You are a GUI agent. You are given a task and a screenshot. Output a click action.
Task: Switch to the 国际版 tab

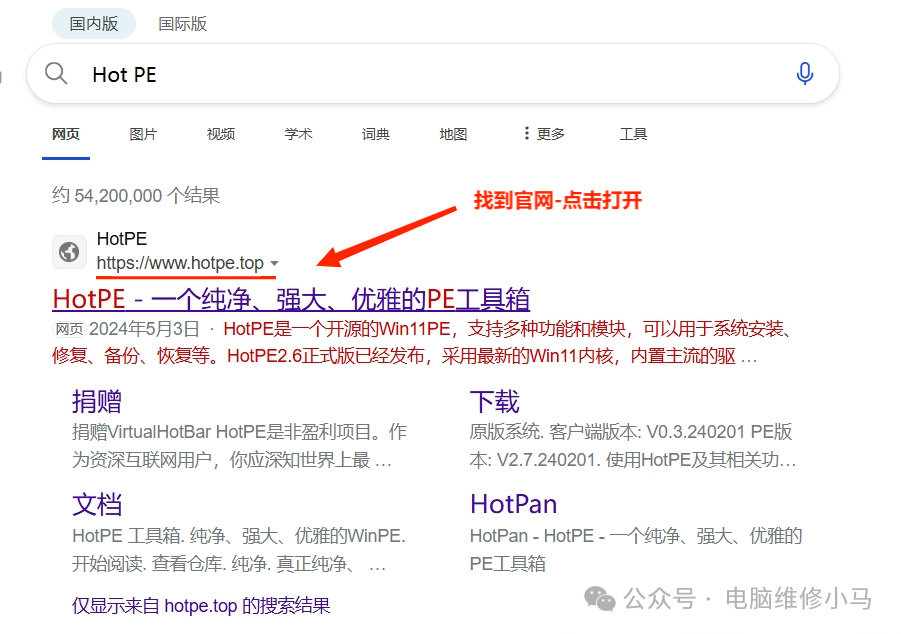pyautogui.click(x=183, y=24)
